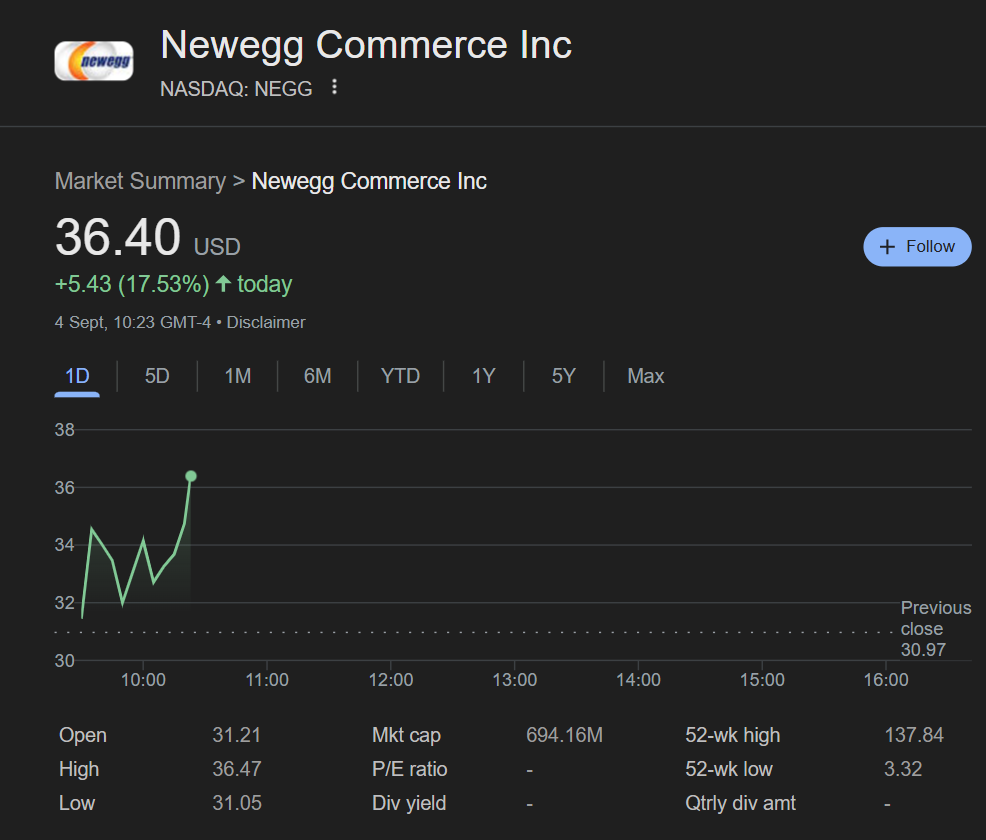The width and height of the screenshot is (986, 840).
Task: Click the 12:00 time axis label
Action: coord(391,680)
